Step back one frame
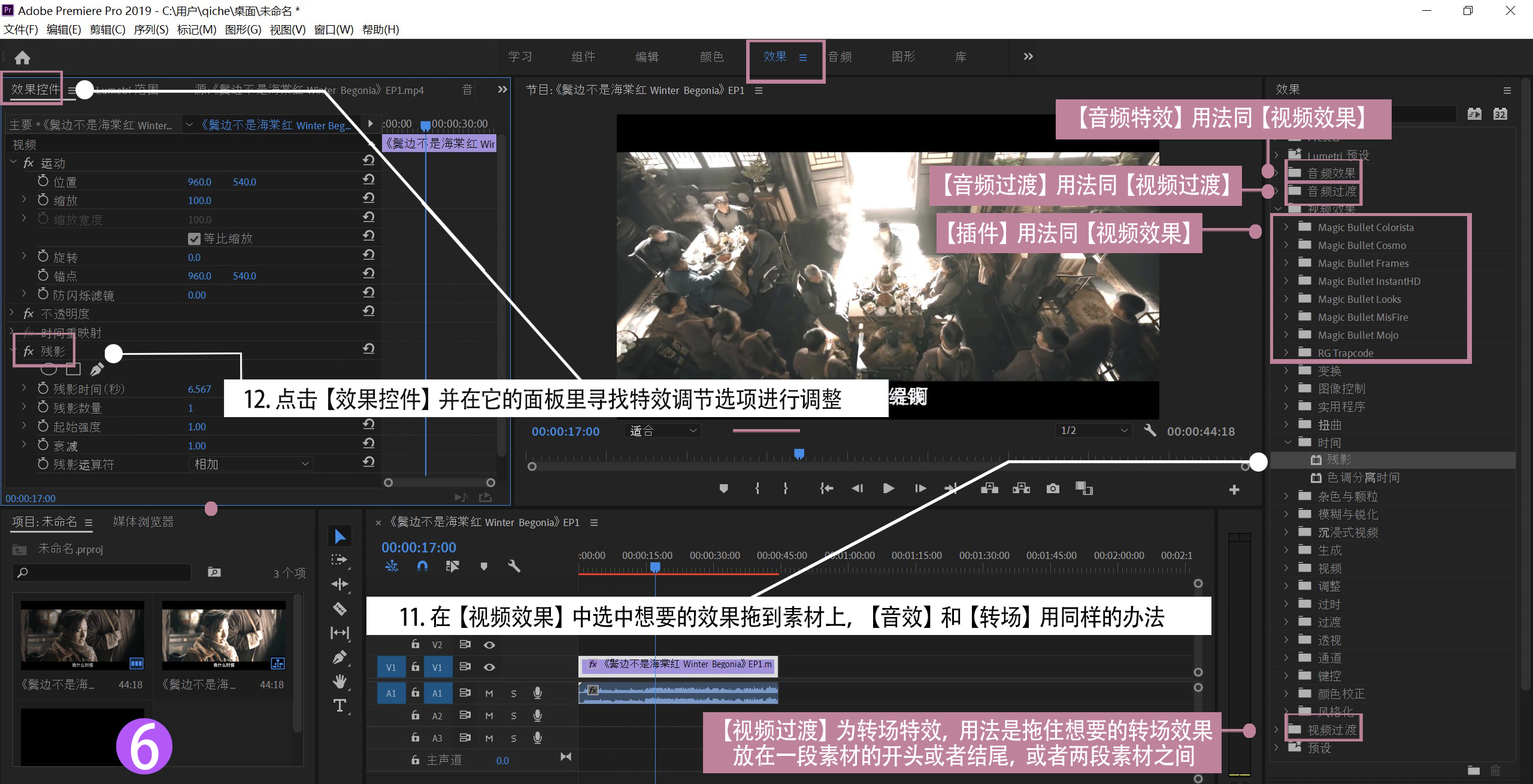The width and height of the screenshot is (1533, 784). [858, 489]
